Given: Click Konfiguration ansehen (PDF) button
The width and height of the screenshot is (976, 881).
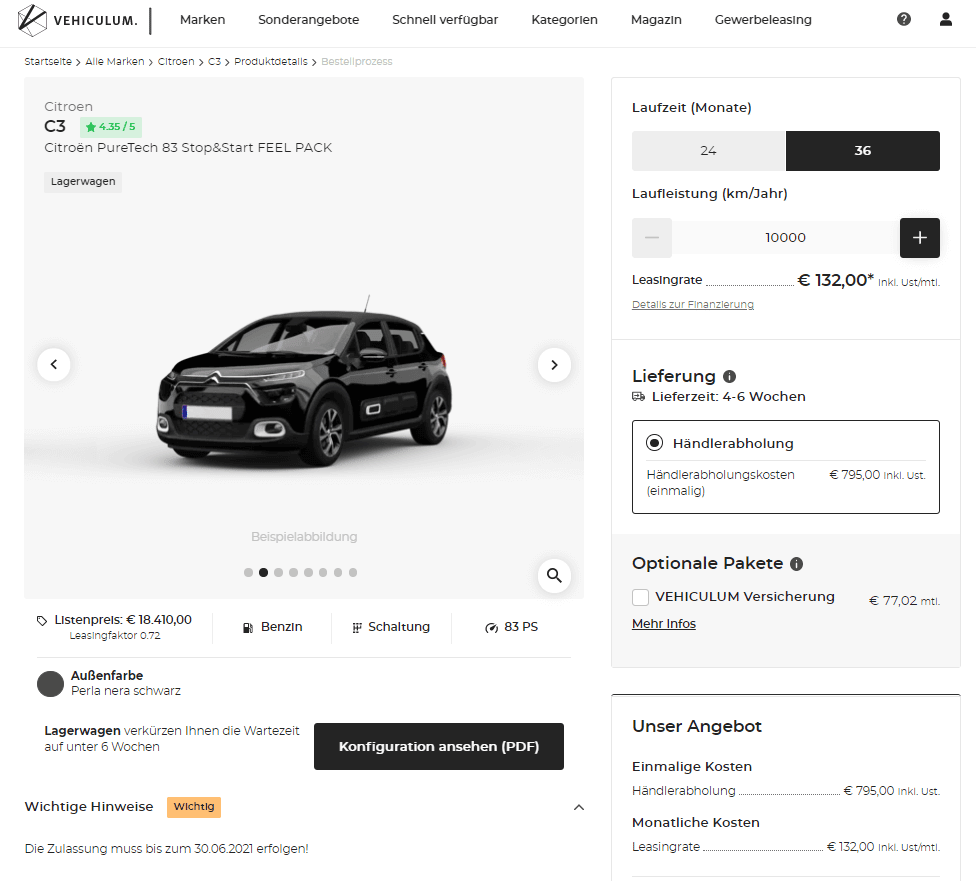Looking at the screenshot, I should 439,747.
